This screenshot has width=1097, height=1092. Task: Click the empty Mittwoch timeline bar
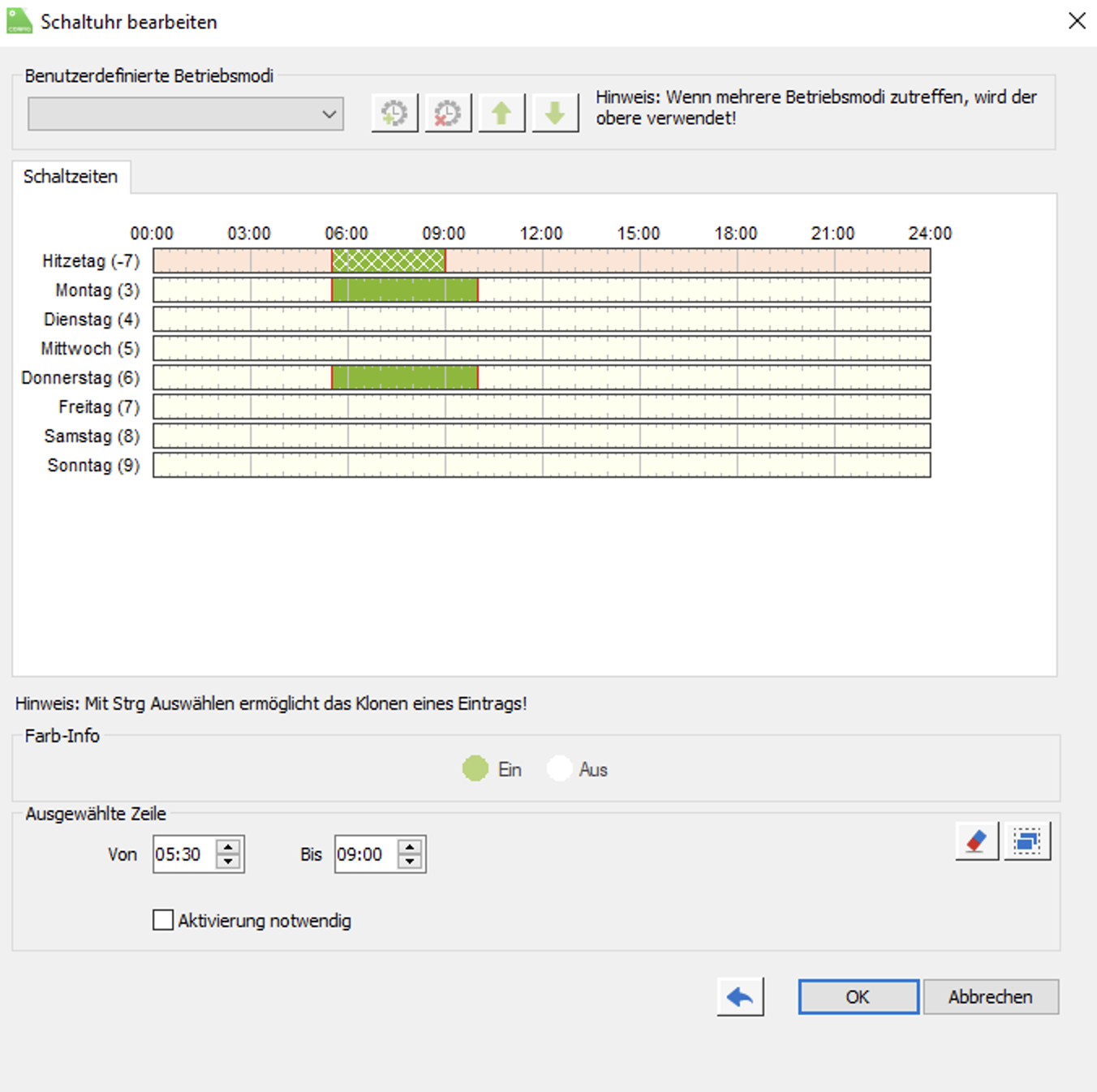tap(542, 348)
